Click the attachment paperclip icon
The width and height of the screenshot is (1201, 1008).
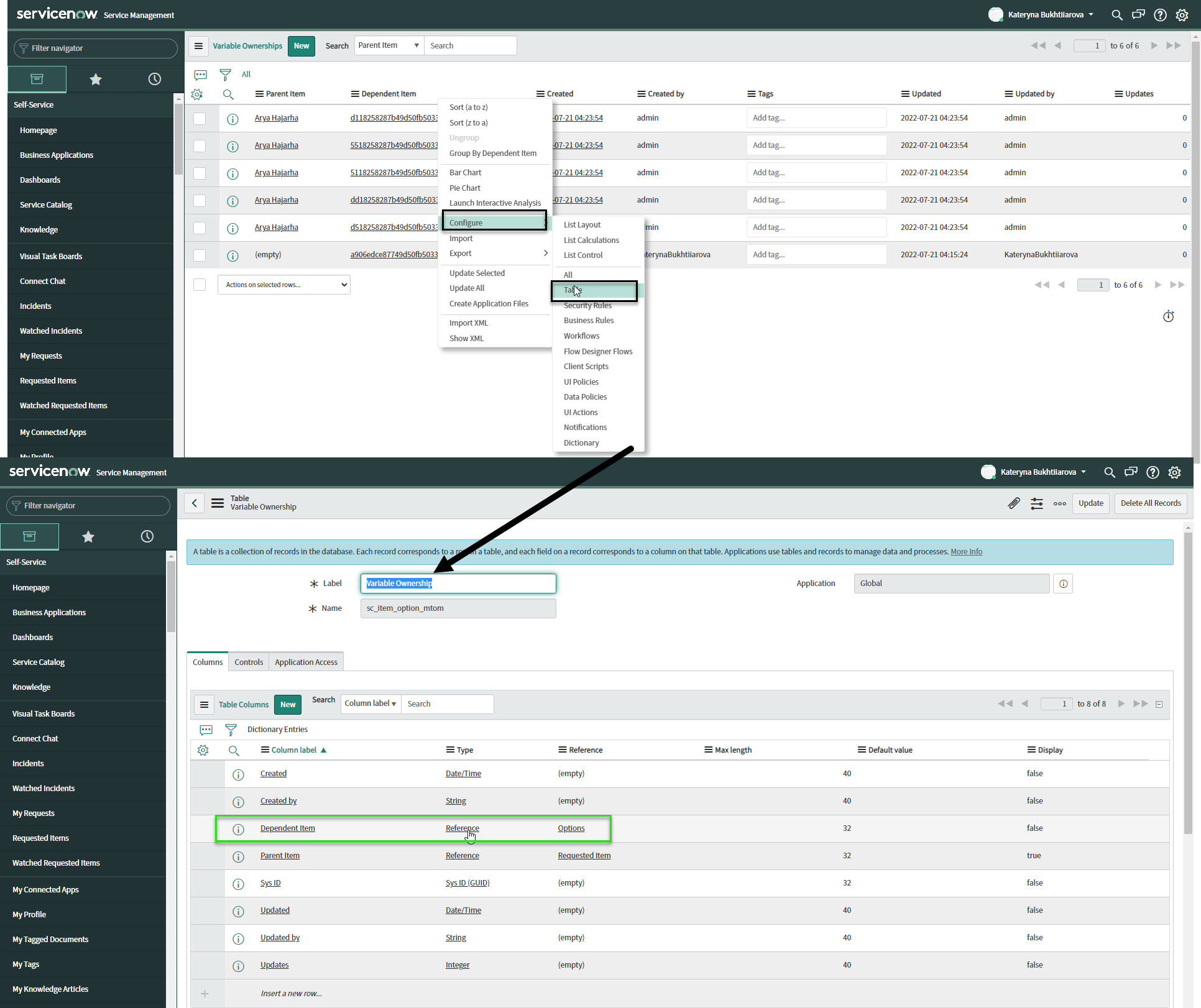pos(1014,503)
